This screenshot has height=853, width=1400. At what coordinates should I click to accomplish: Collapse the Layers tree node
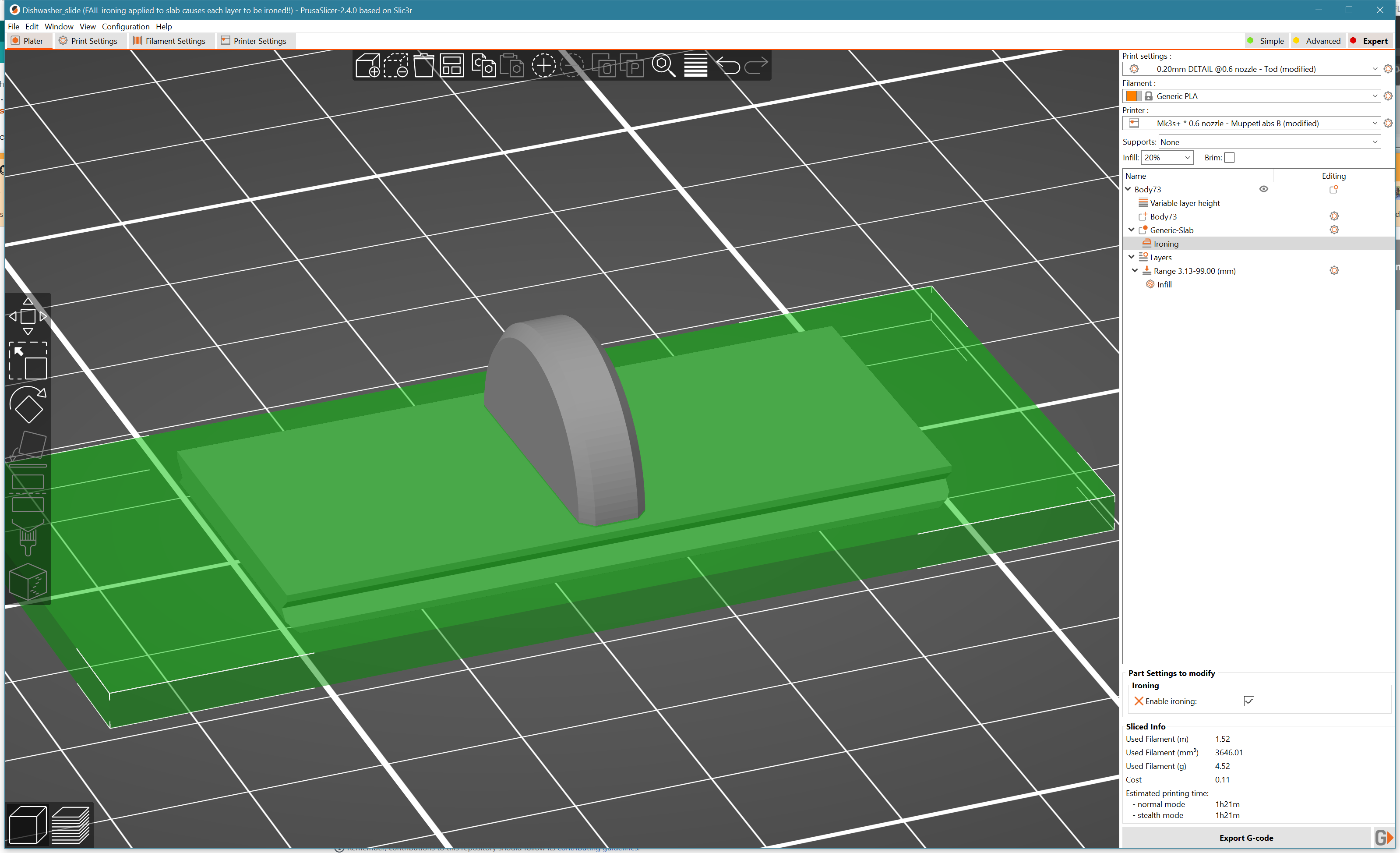tap(1131, 257)
